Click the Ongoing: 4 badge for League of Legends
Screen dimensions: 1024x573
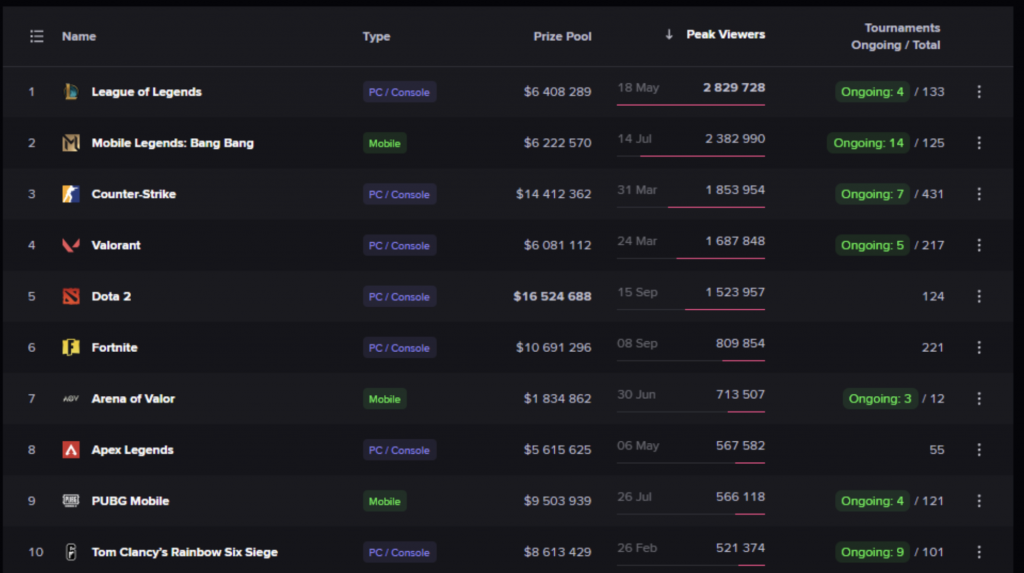pos(872,91)
